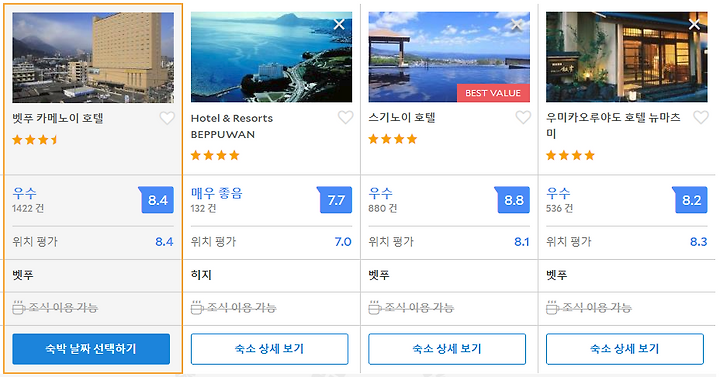Save 스기노이 호텔 to favorites heart

523,118
